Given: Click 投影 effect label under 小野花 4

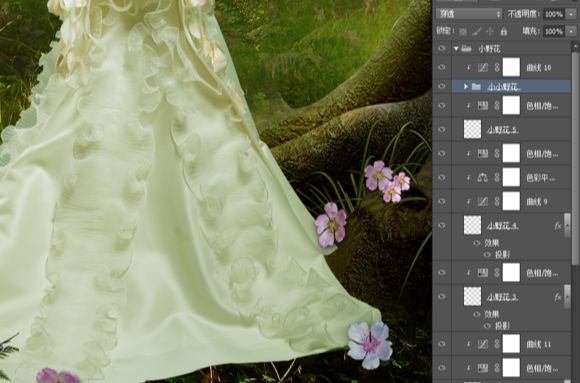Looking at the screenshot, I should [502, 255].
